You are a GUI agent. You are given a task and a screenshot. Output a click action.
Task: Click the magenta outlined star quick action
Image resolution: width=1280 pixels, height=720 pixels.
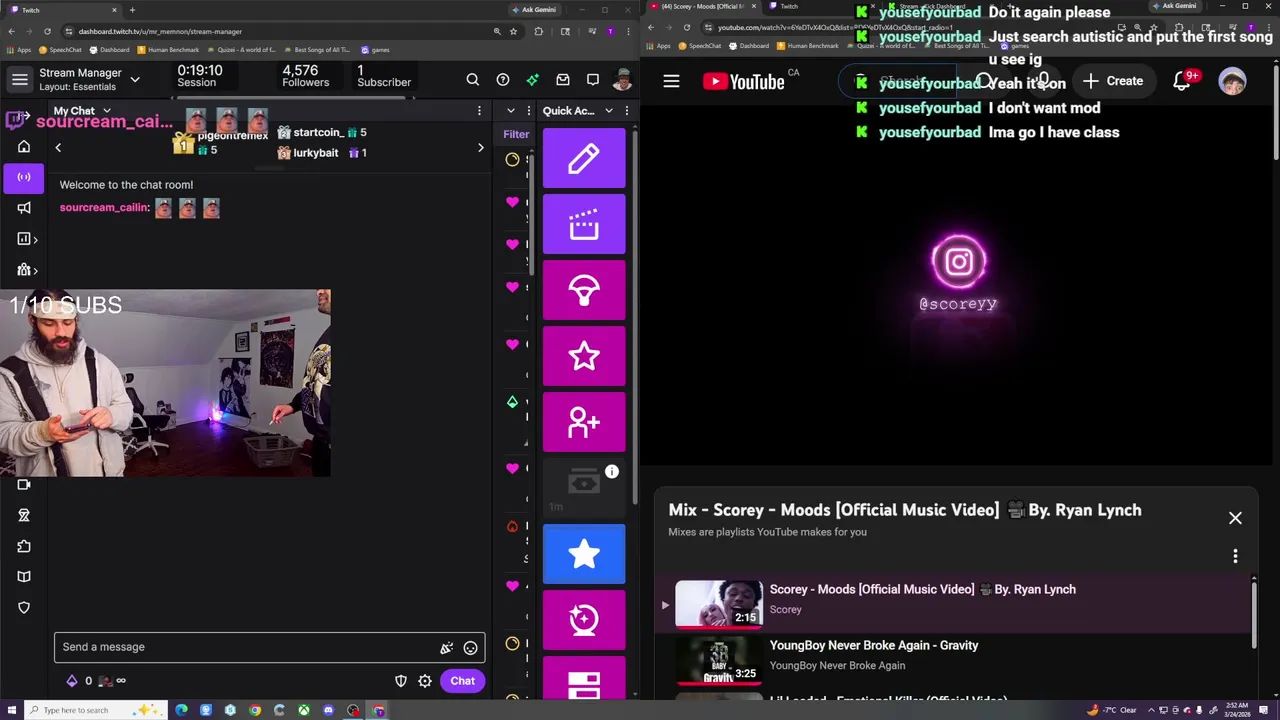tap(584, 356)
